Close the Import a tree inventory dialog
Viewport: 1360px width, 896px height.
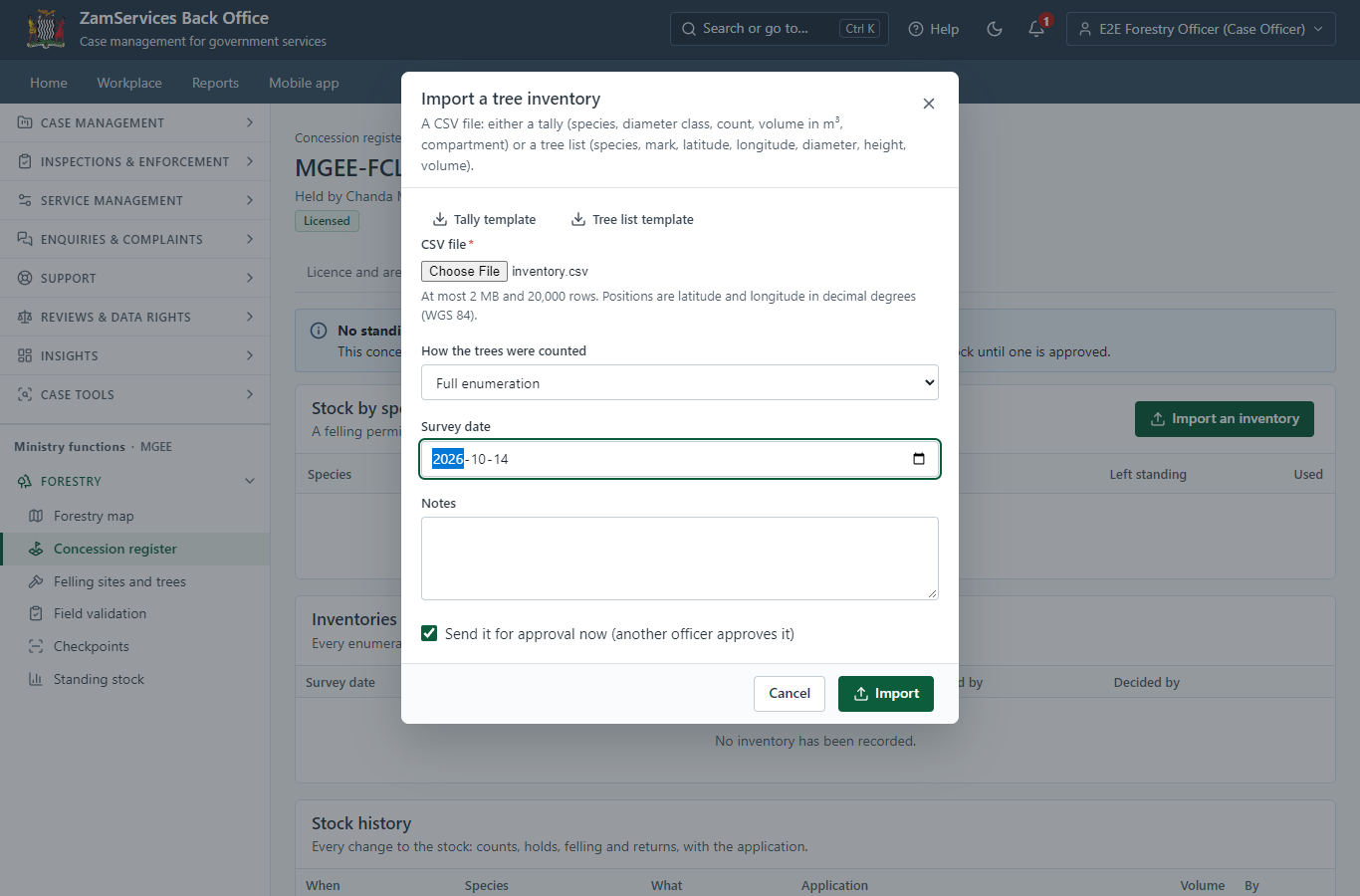tap(929, 104)
